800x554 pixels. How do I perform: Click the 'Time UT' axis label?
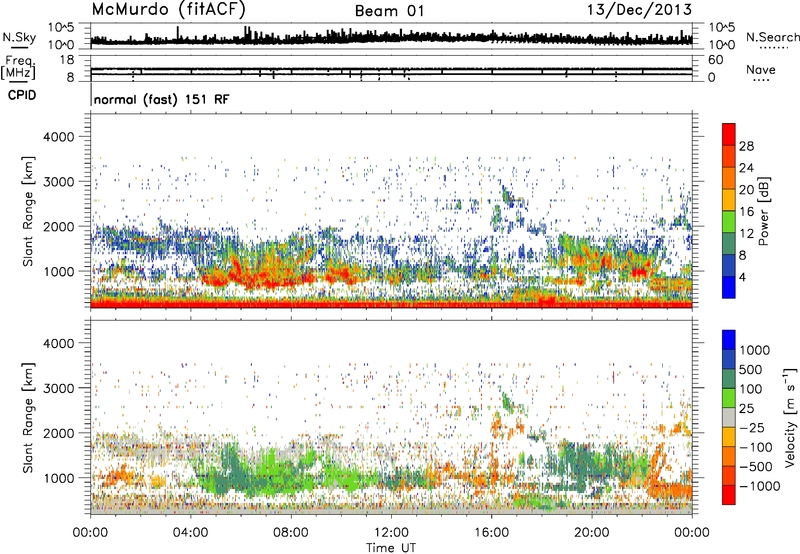pyautogui.click(x=391, y=548)
